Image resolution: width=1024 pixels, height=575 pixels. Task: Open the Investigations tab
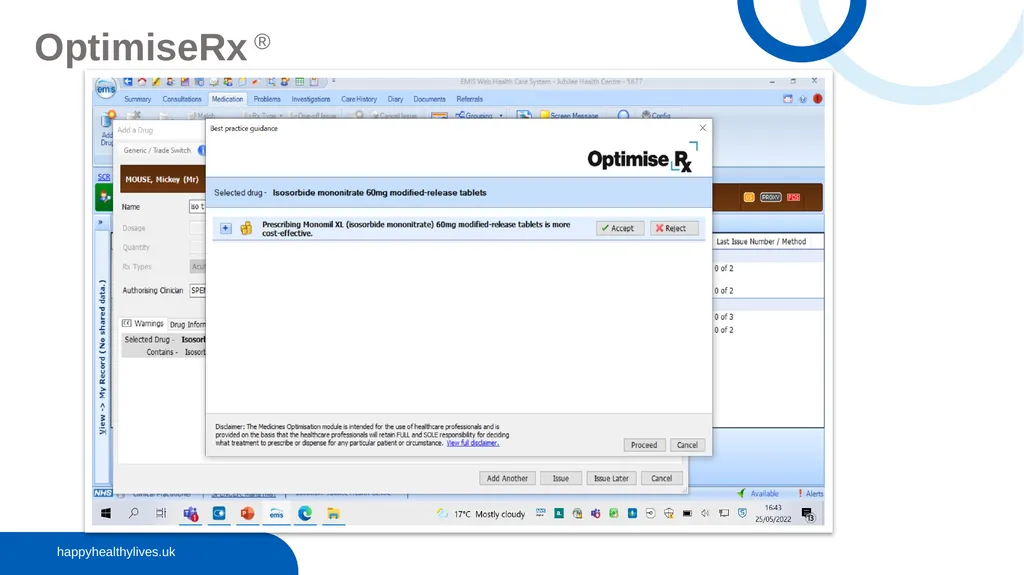coord(311,99)
